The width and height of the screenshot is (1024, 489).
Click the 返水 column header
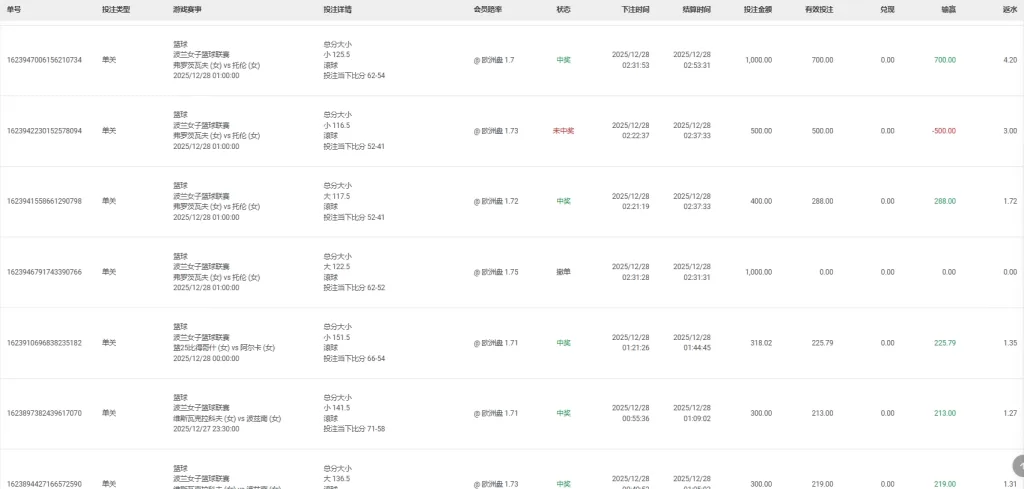(1009, 9)
